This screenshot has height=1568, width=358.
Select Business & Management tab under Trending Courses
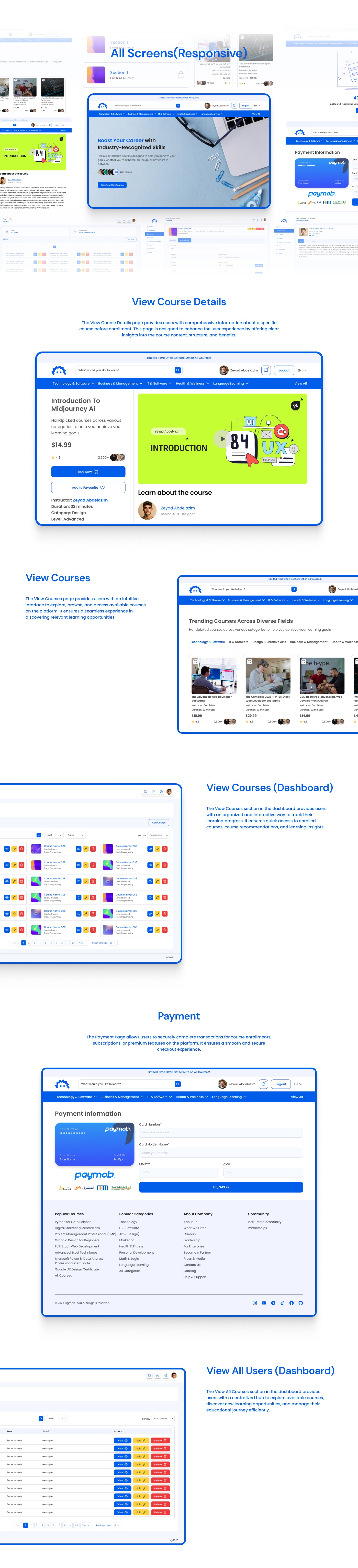coord(309,642)
